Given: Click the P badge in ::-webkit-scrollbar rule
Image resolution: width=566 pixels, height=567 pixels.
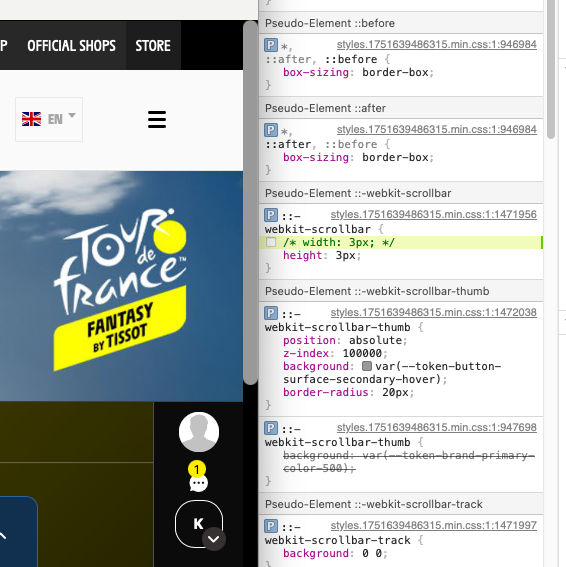Looking at the screenshot, I should (271, 215).
